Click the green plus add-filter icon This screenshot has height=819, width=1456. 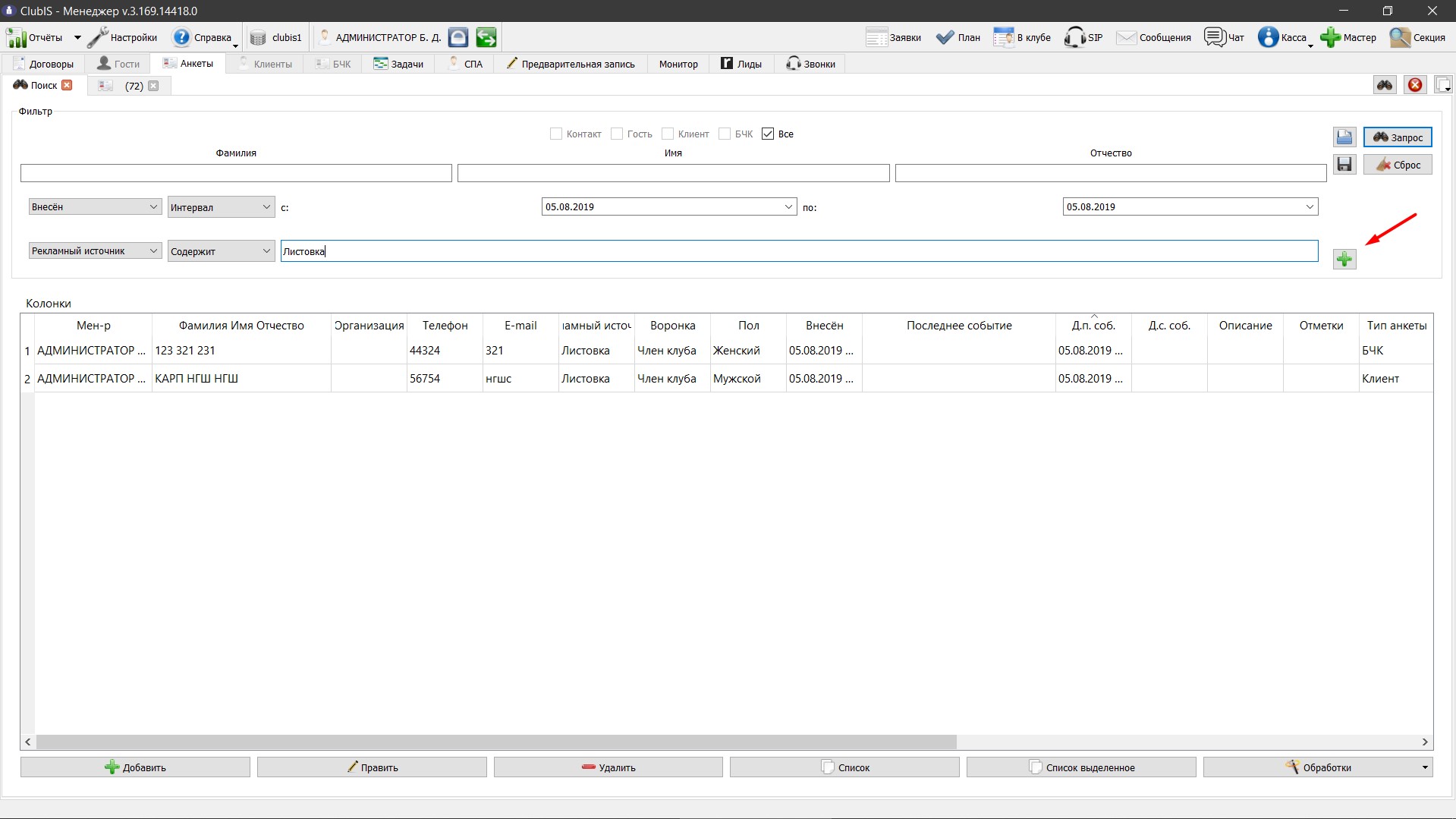(x=1344, y=260)
